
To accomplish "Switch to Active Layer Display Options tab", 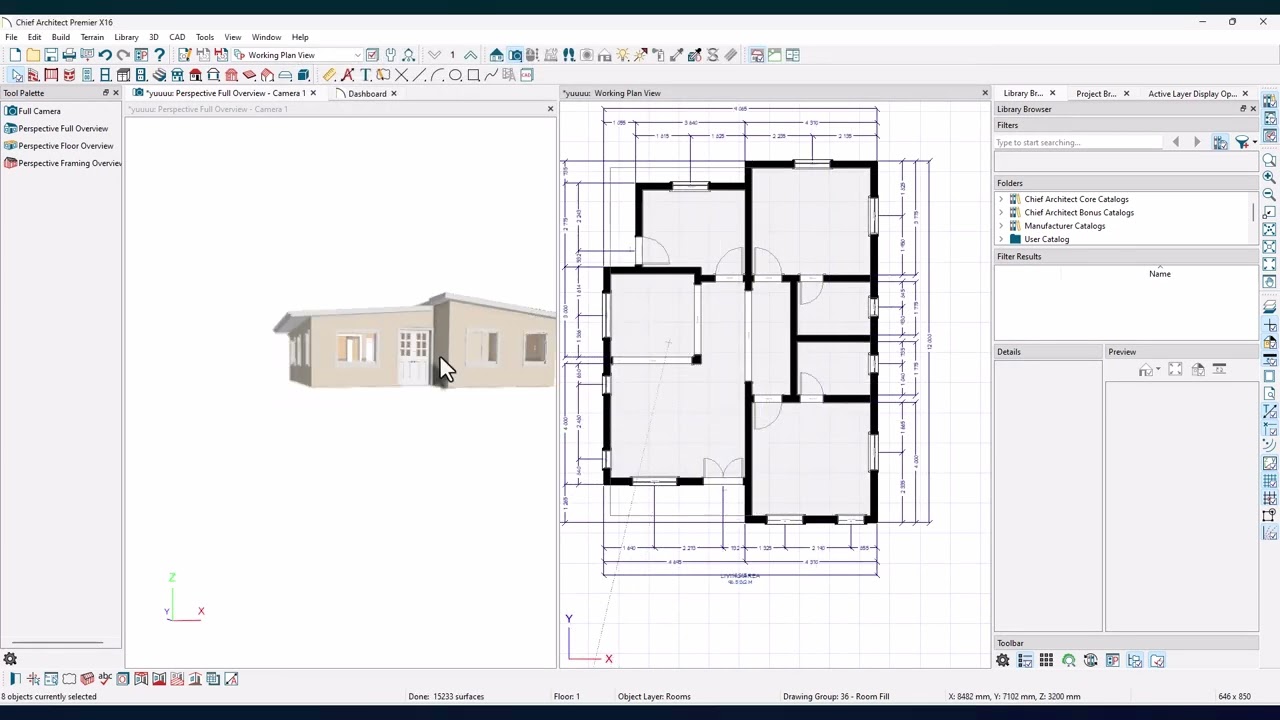I will click(x=1192, y=93).
